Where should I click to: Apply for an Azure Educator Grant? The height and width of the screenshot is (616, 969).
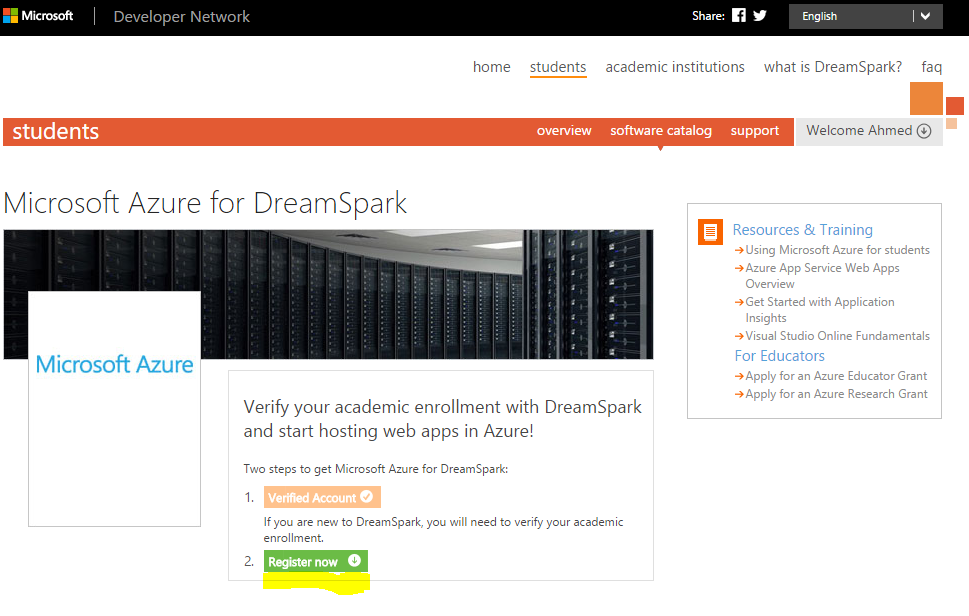click(x=836, y=376)
